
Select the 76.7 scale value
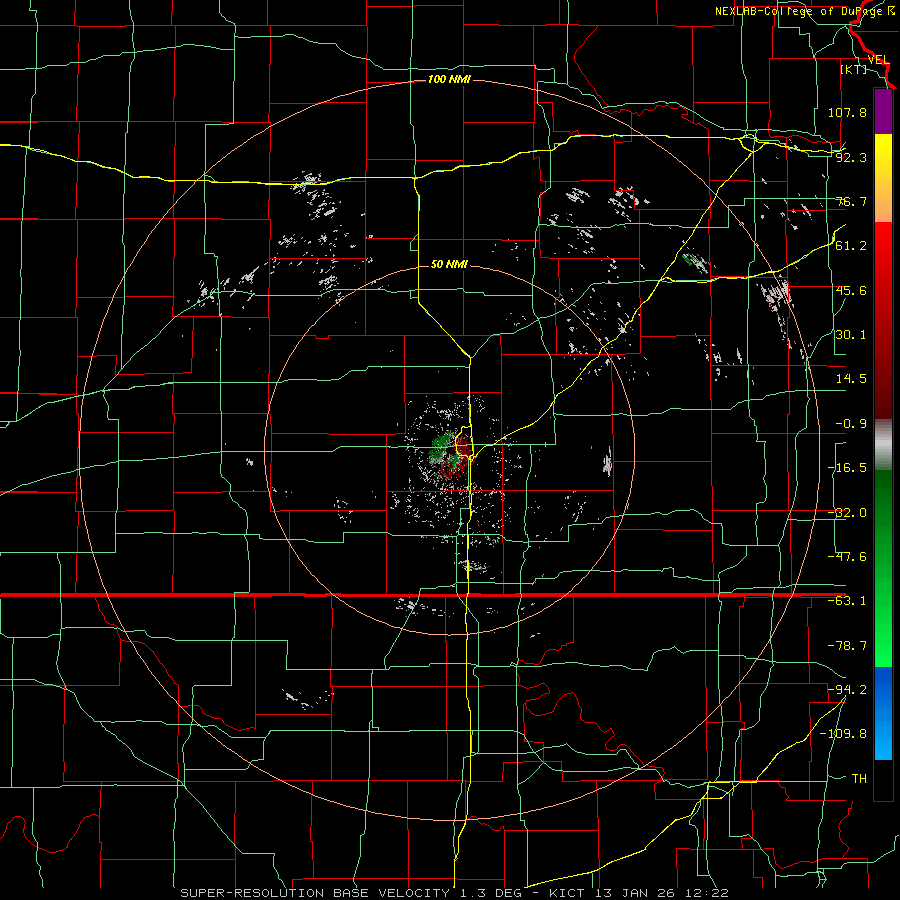(851, 201)
